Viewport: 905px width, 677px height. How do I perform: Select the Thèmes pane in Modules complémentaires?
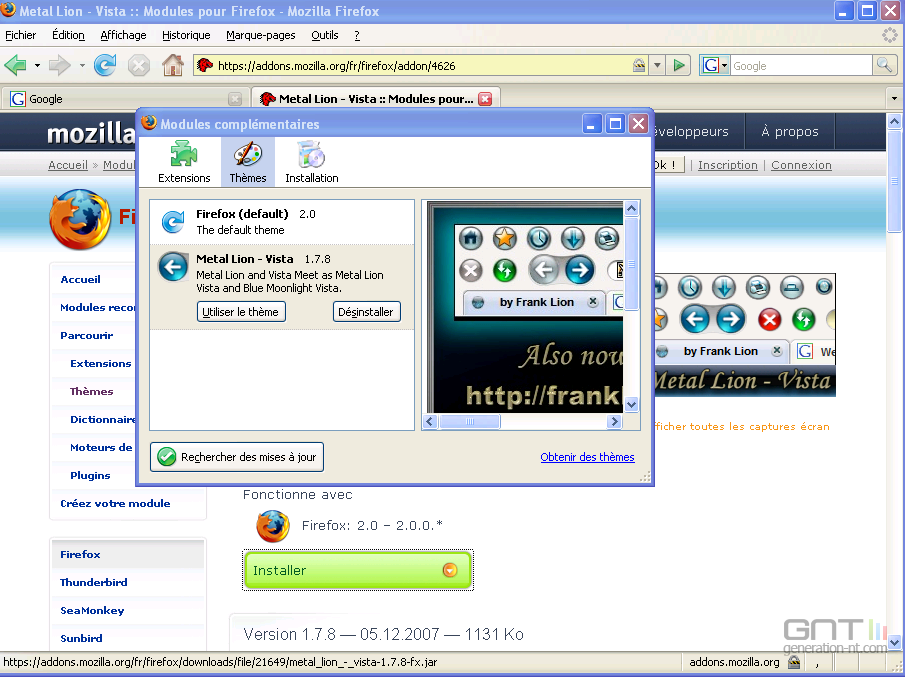click(x=248, y=162)
